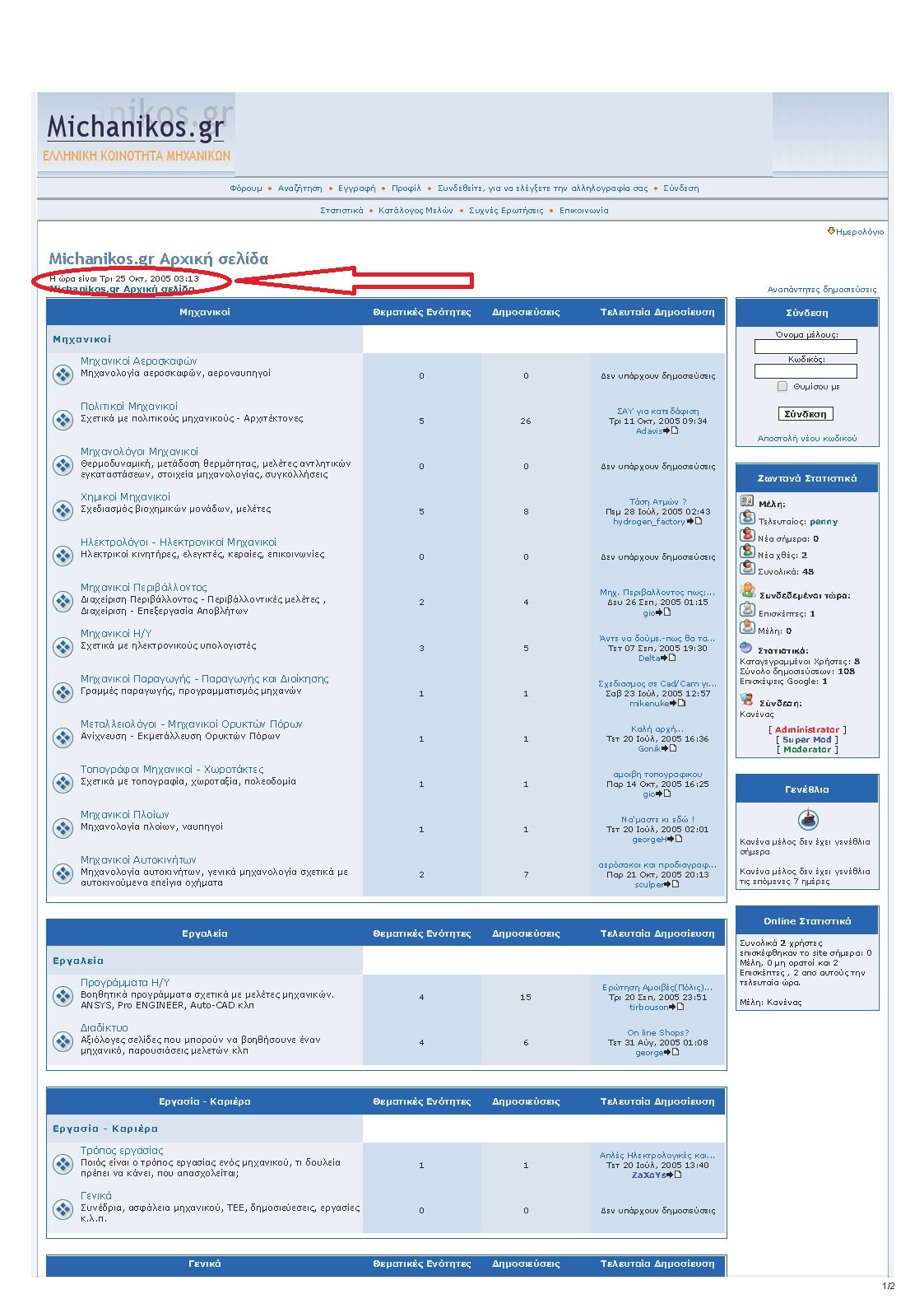Click Αποστολή νέου κωδικού link
The image size is (924, 1308).
pos(806,439)
